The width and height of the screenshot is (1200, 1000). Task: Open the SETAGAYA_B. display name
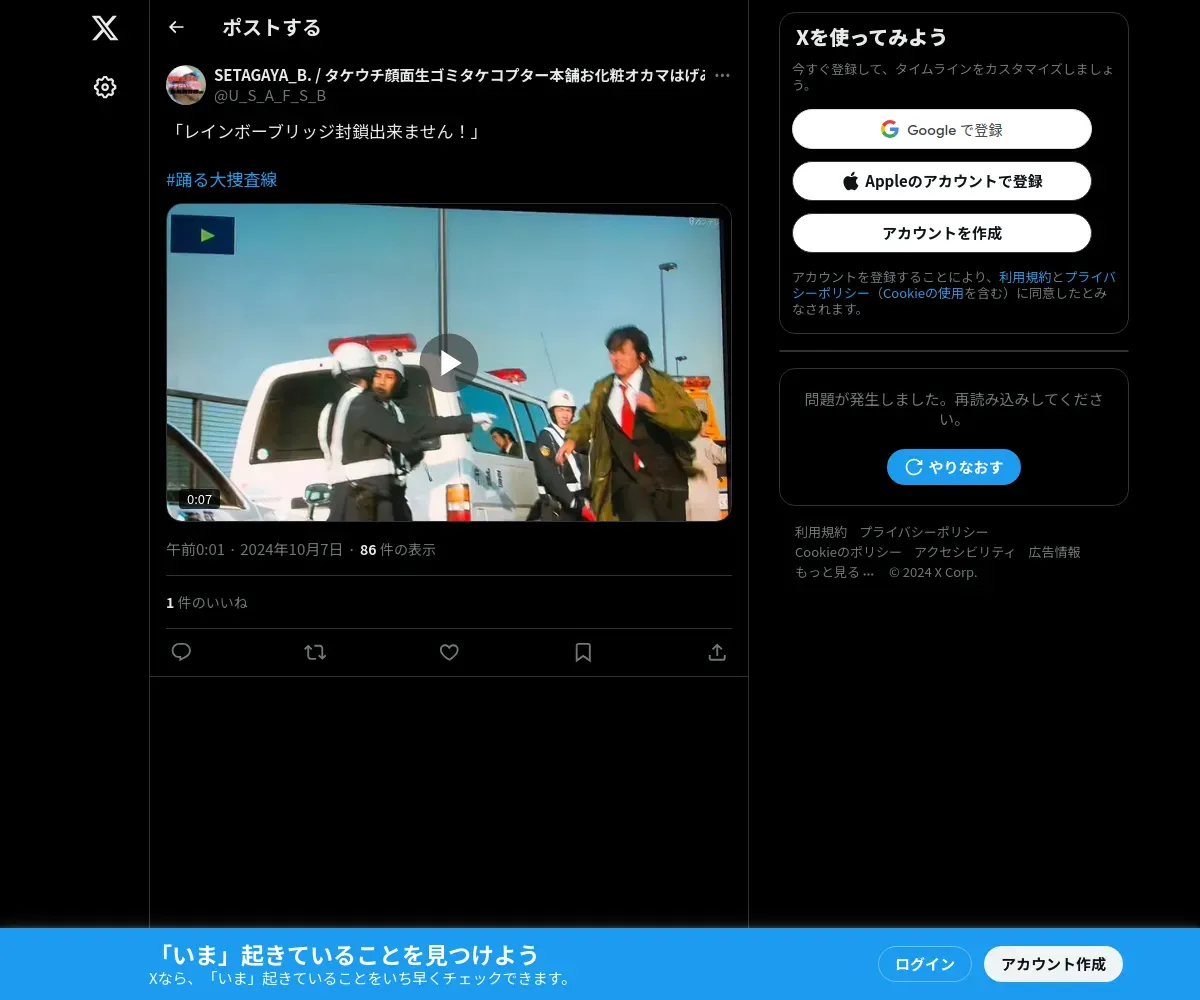(459, 75)
